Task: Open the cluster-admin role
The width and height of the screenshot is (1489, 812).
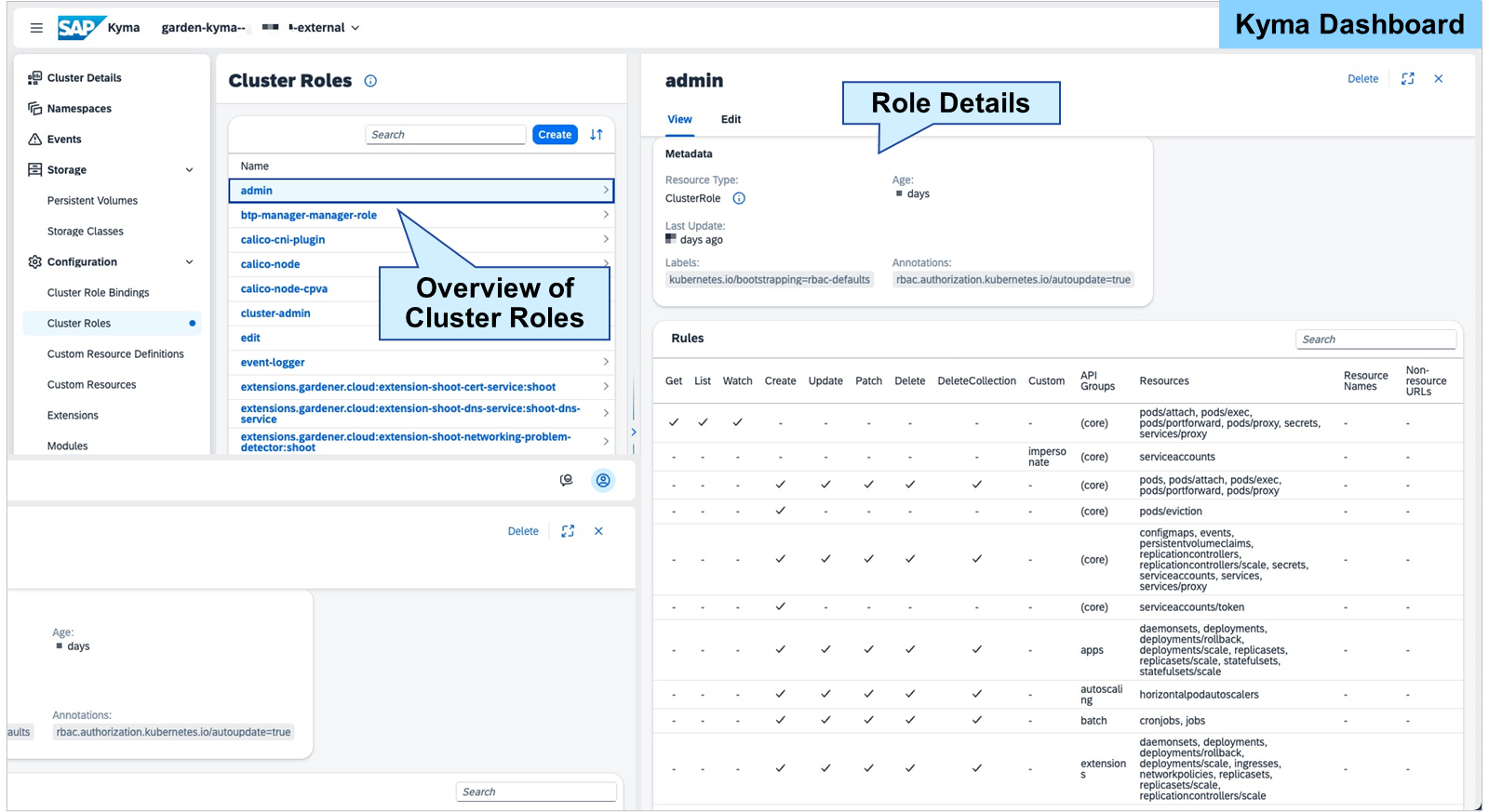Action: (275, 313)
